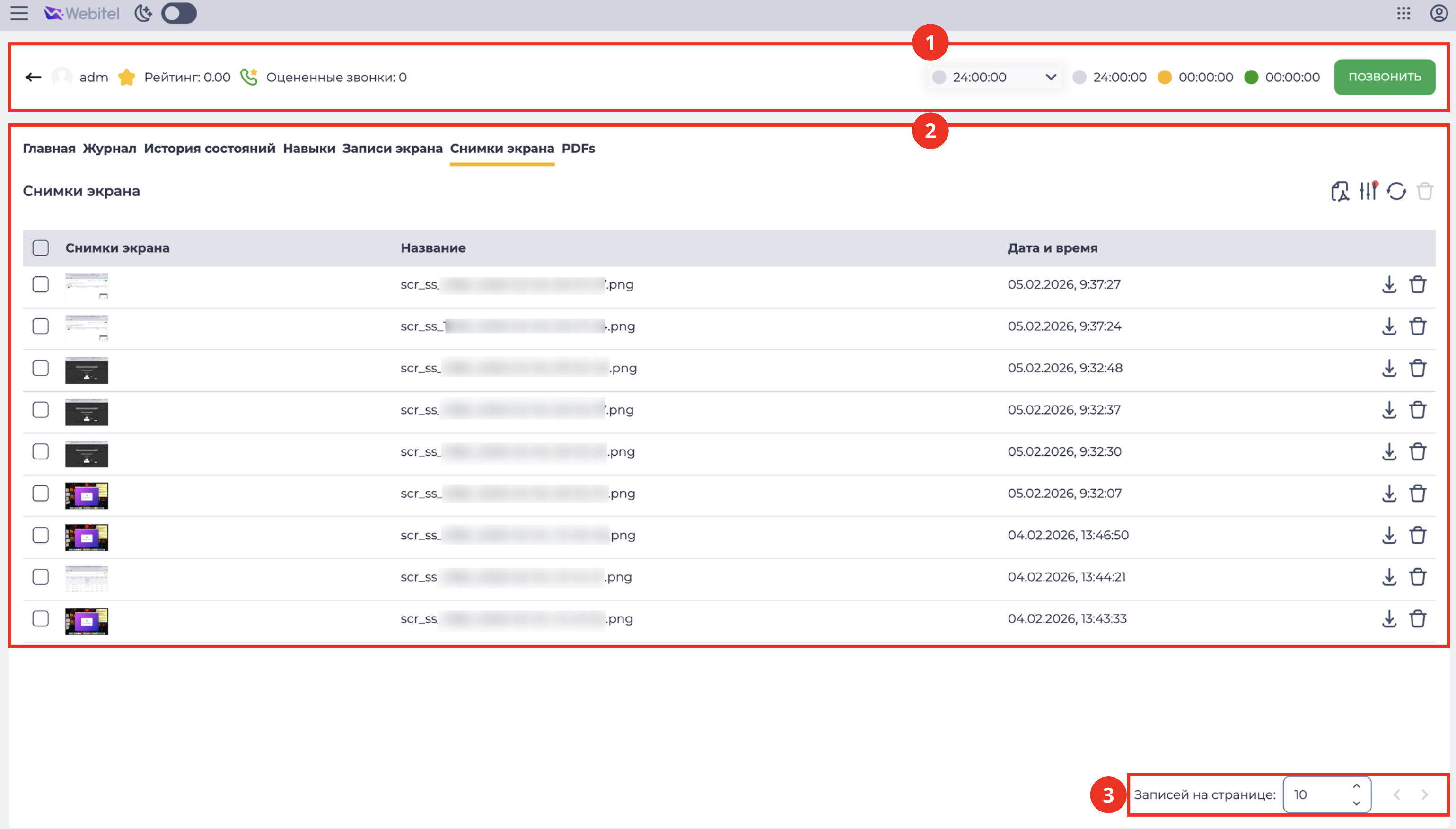Increase records per page stepper
Image resolution: width=1456 pixels, height=829 pixels.
pyautogui.click(x=1356, y=786)
